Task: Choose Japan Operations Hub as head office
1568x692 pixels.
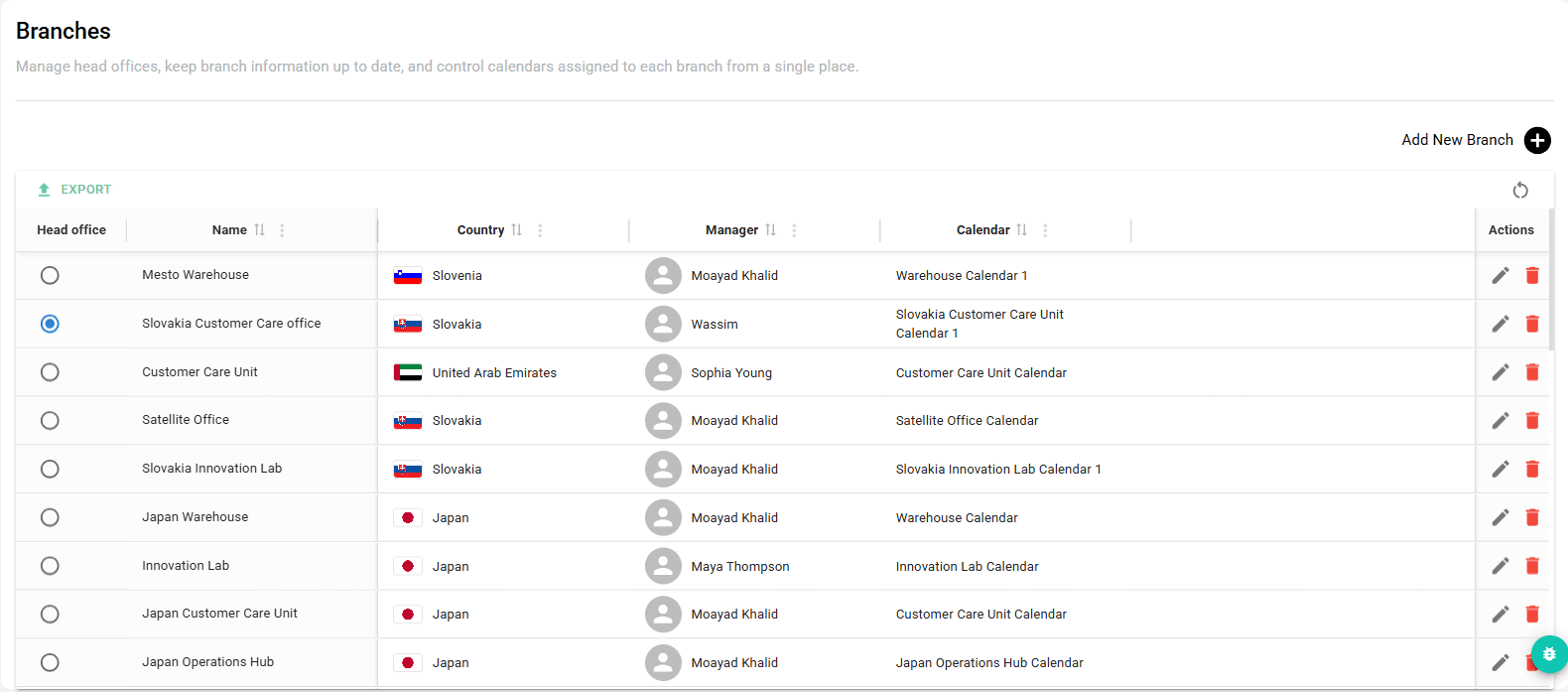Action: pyautogui.click(x=50, y=662)
